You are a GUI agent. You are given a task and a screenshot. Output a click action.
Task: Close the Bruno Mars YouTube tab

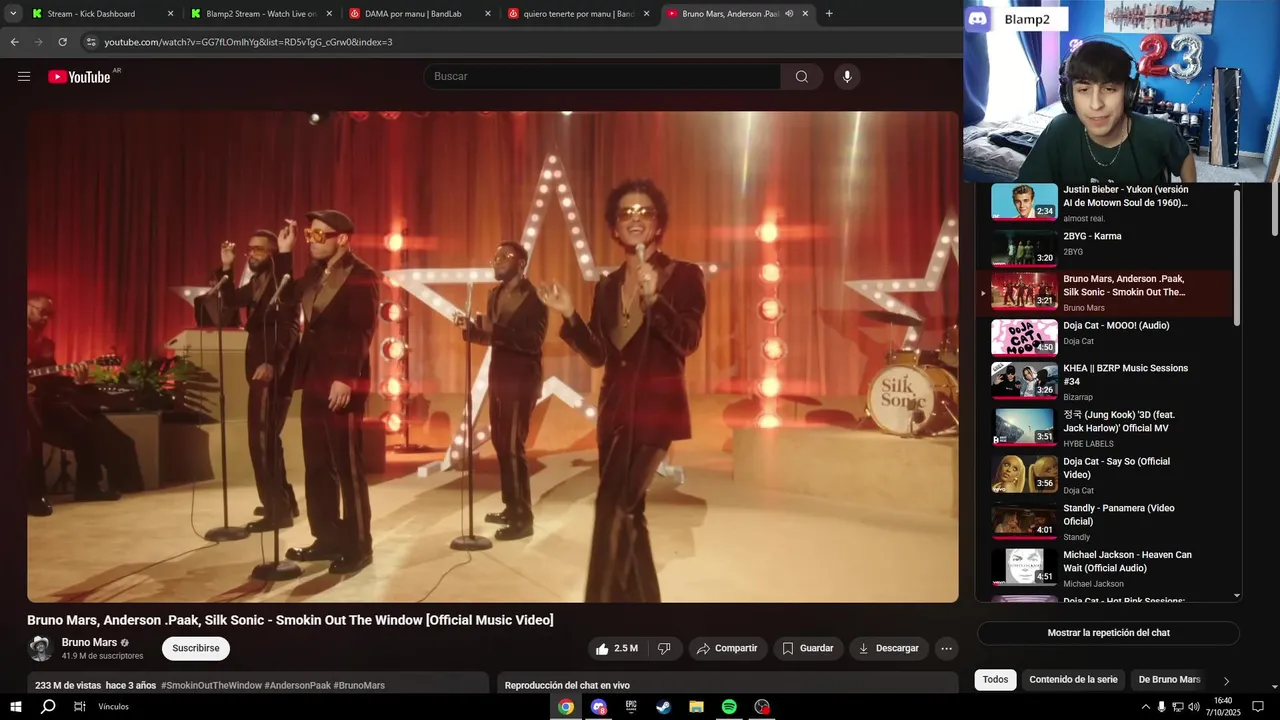click(805, 14)
